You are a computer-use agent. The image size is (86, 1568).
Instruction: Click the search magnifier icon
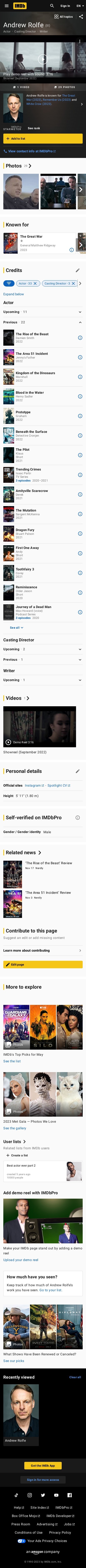(52, 5)
